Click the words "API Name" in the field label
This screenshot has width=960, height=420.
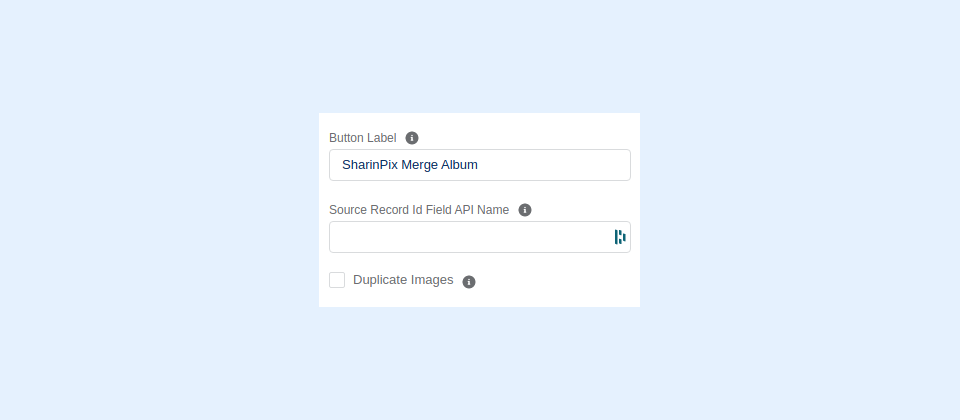(x=483, y=210)
